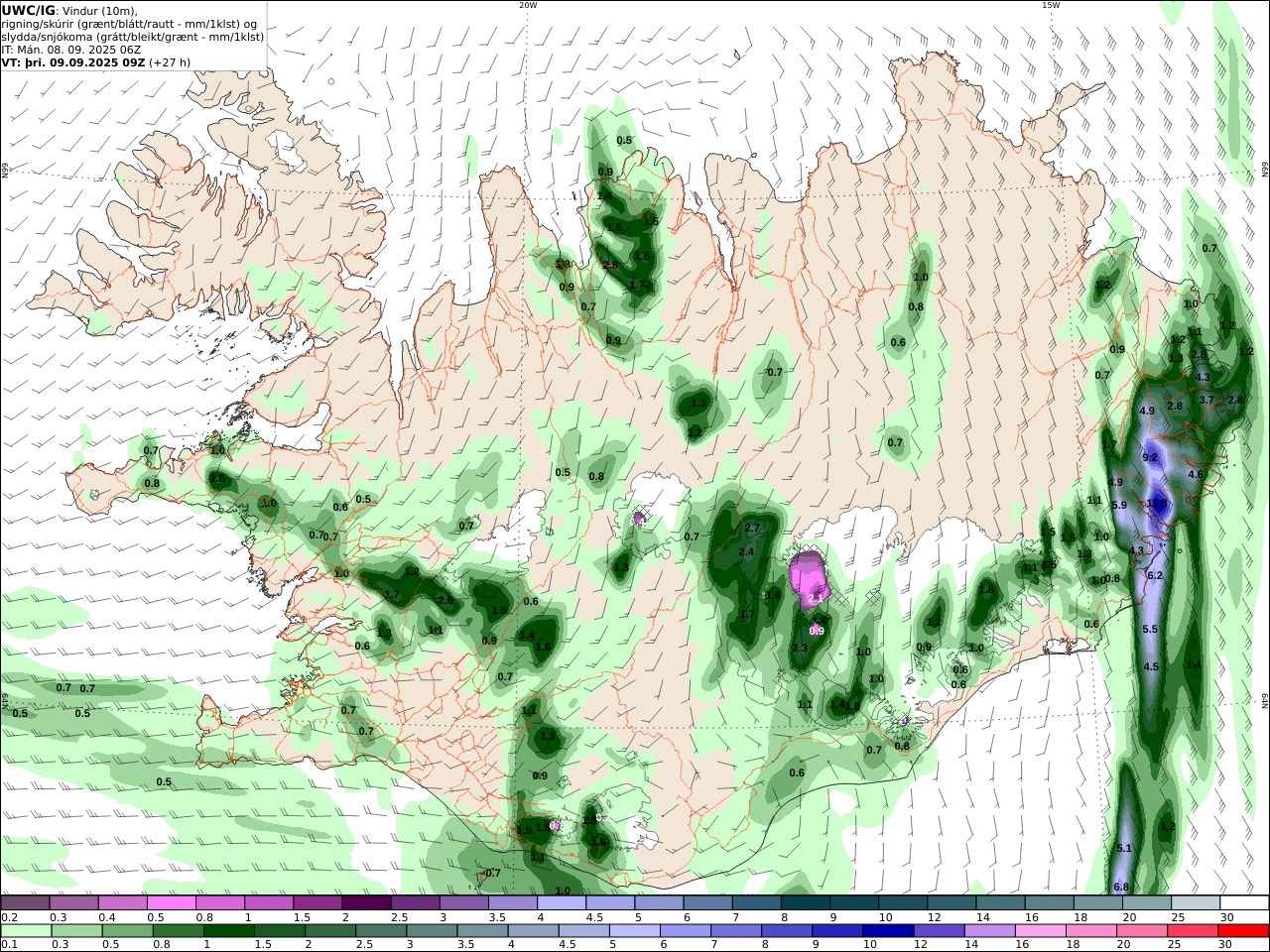Click the large pink snowfall patch
This screenshot has height=952, width=1270.
[x=810, y=579]
